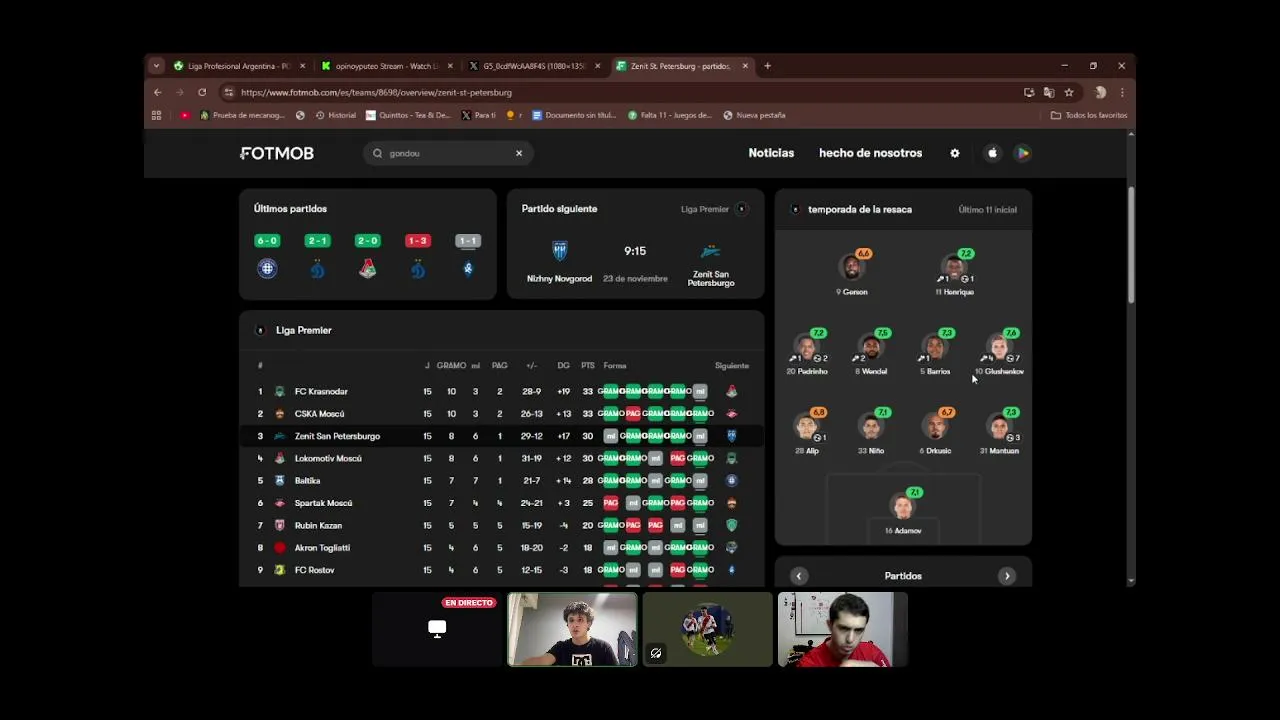Screen dimensions: 1280x720
Task: Click the PTS column header
Action: [588, 365]
